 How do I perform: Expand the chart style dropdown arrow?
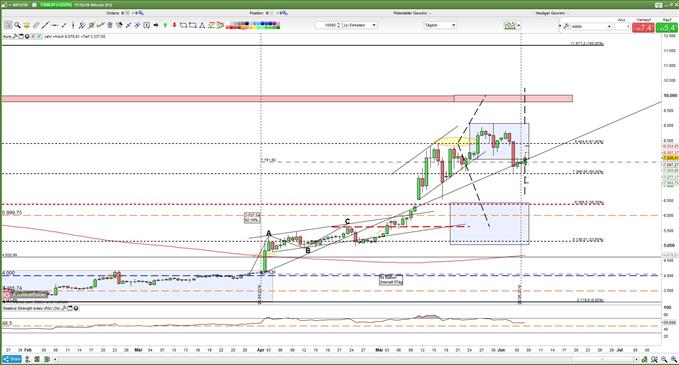click(x=518, y=26)
